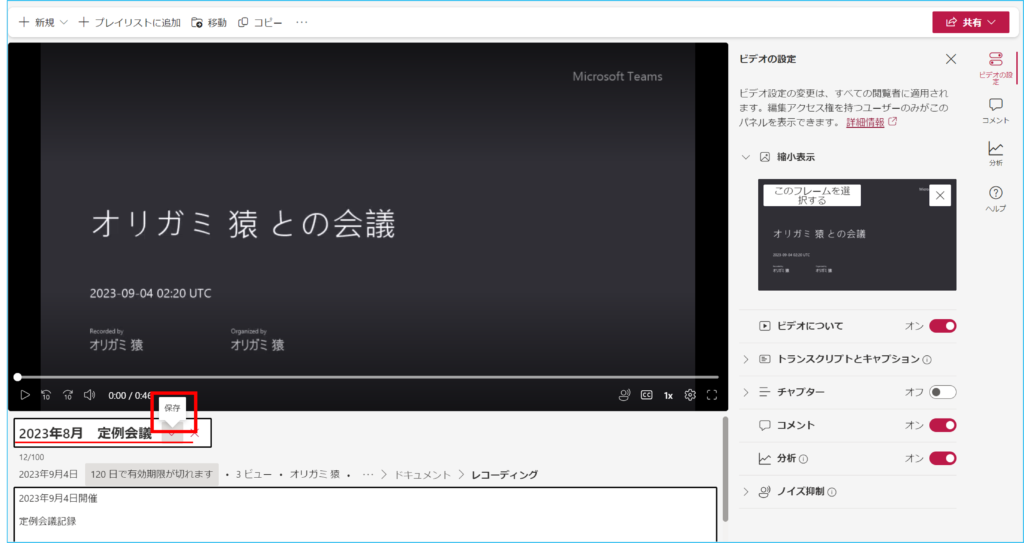This screenshot has width=1024, height=543.
Task: Click the skip back 10 seconds icon
Action: tap(46, 395)
